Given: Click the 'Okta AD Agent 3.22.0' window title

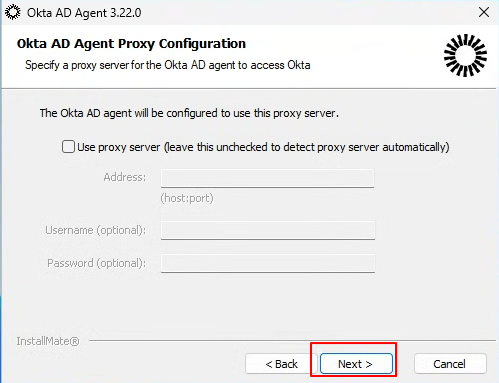Looking at the screenshot, I should pos(84,13).
